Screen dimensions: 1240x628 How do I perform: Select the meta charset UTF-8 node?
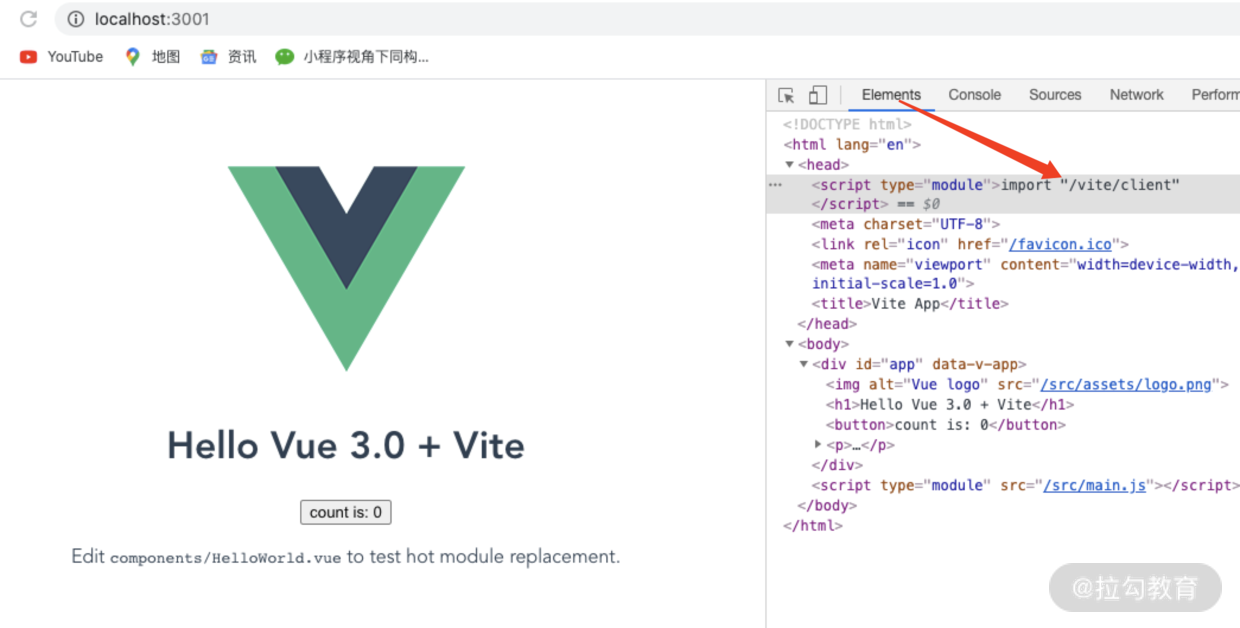tap(906, 225)
